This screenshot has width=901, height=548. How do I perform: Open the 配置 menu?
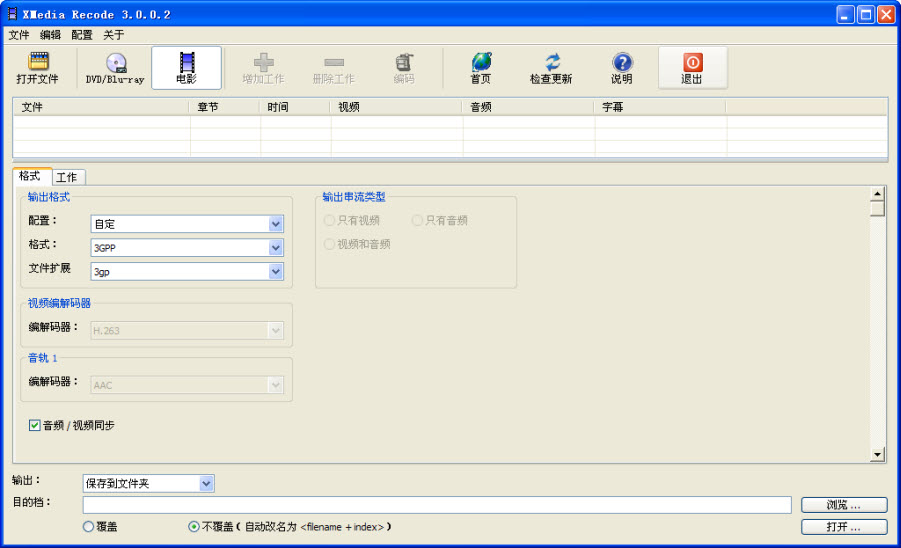[82, 35]
